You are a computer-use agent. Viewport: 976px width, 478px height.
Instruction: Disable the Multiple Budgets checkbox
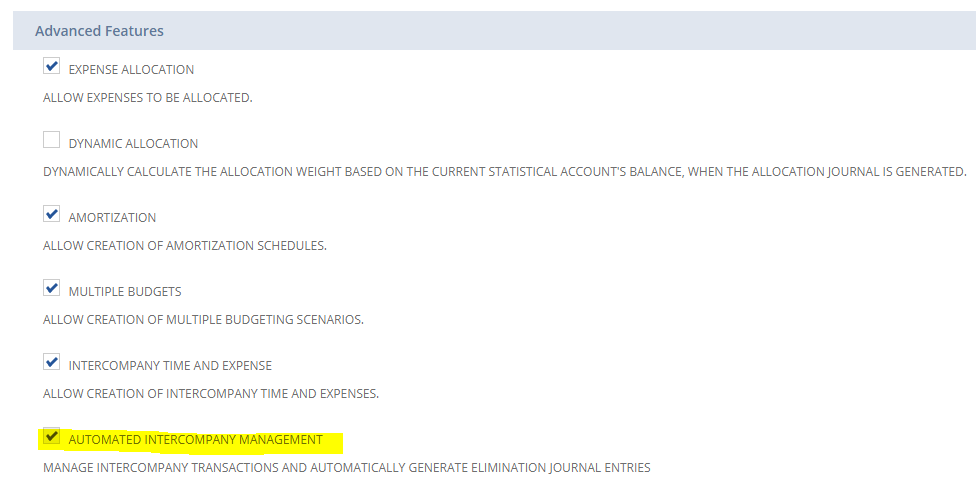coord(52,289)
